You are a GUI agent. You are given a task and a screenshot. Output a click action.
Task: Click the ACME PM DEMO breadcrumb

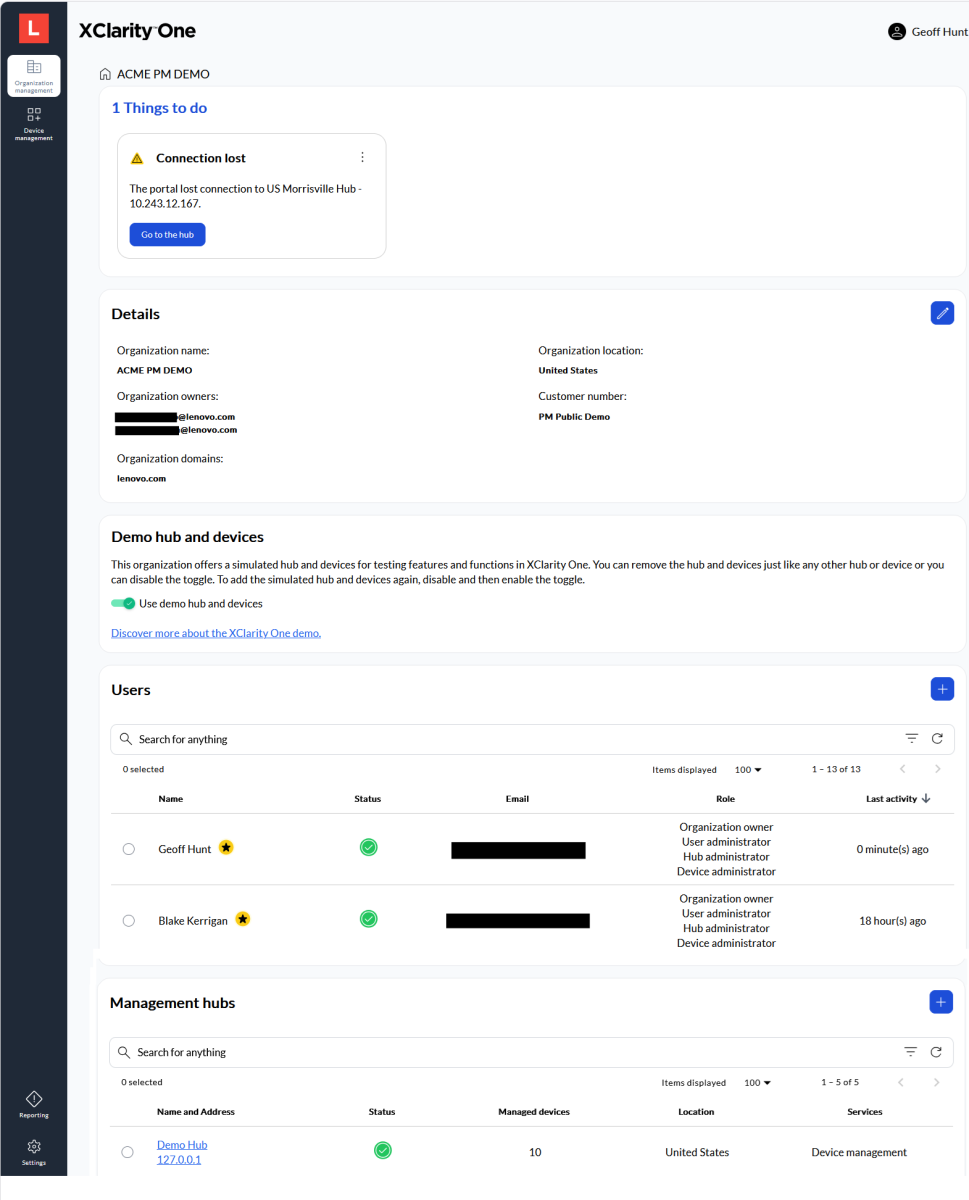coord(163,74)
